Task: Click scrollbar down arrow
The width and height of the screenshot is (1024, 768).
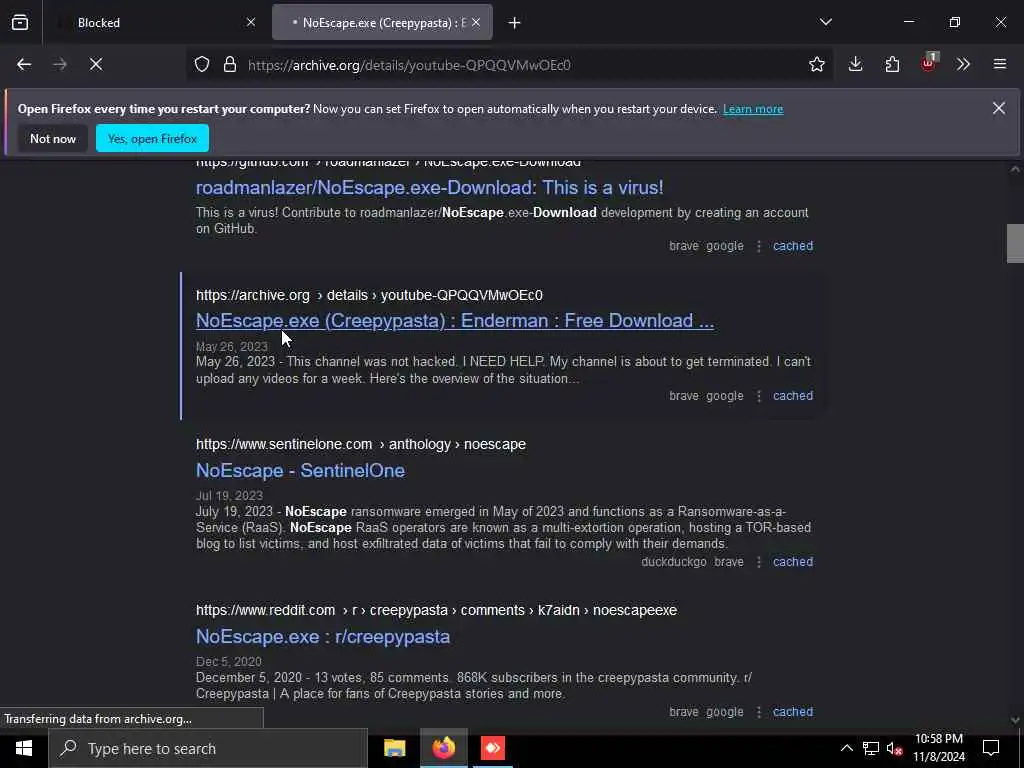Action: click(x=1015, y=720)
